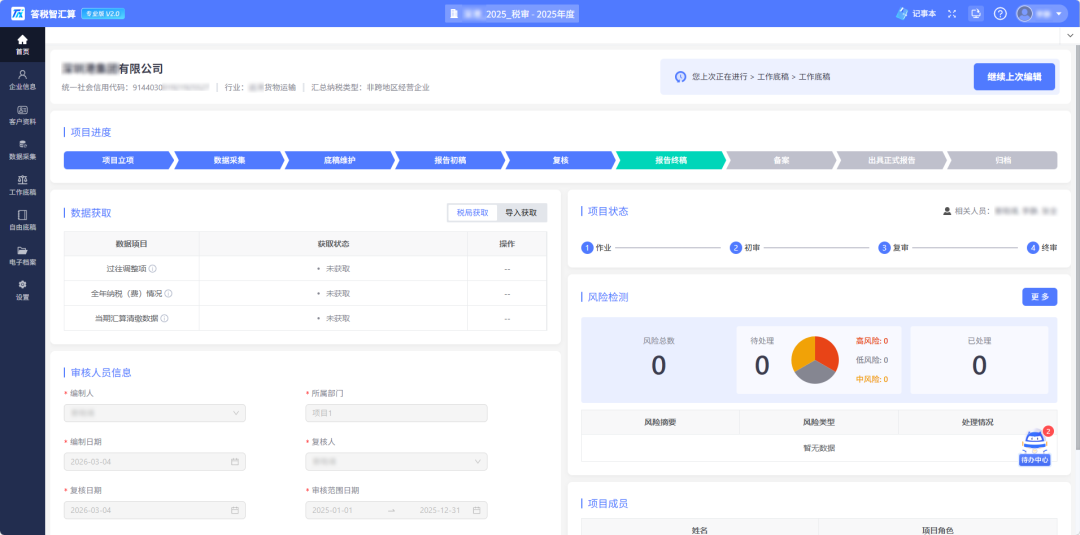The image size is (1080, 535).
Task: Click the monitor refresh icon in header
Action: click(x=975, y=14)
